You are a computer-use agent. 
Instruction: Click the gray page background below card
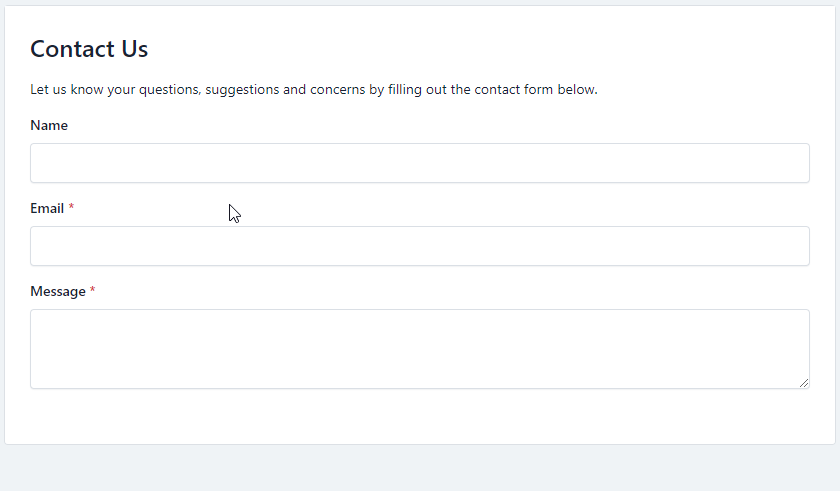[419, 468]
